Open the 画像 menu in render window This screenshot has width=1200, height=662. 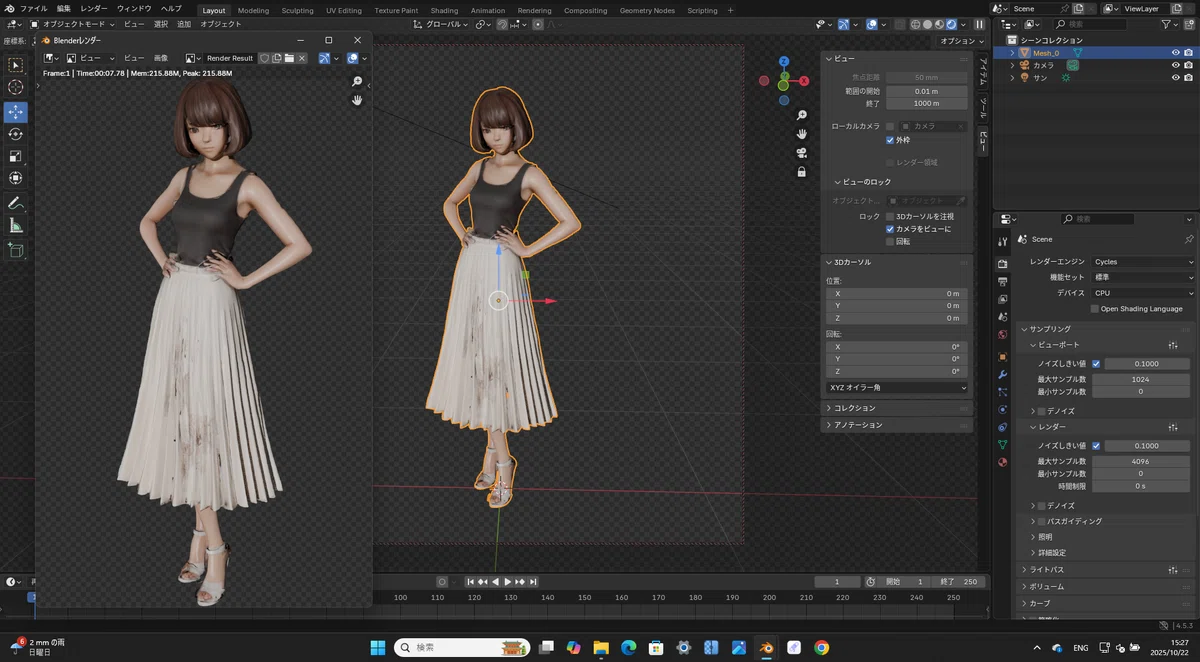[x=160, y=58]
